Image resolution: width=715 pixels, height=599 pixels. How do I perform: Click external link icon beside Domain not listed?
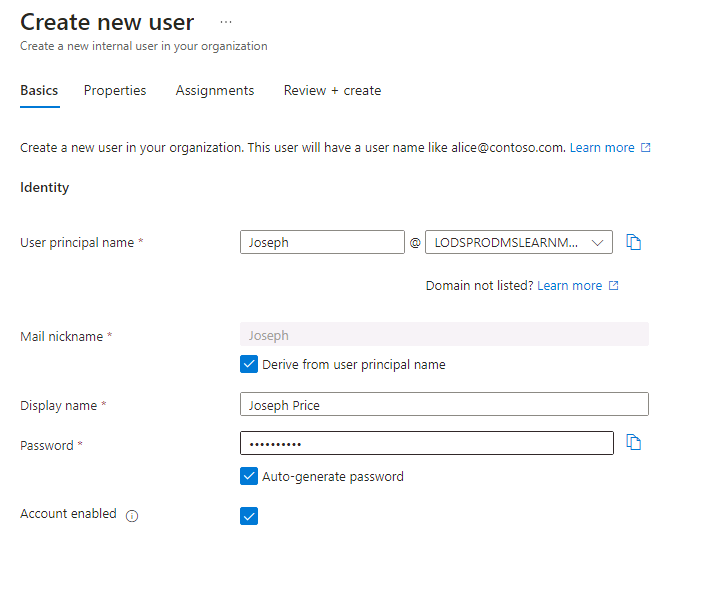pos(614,286)
